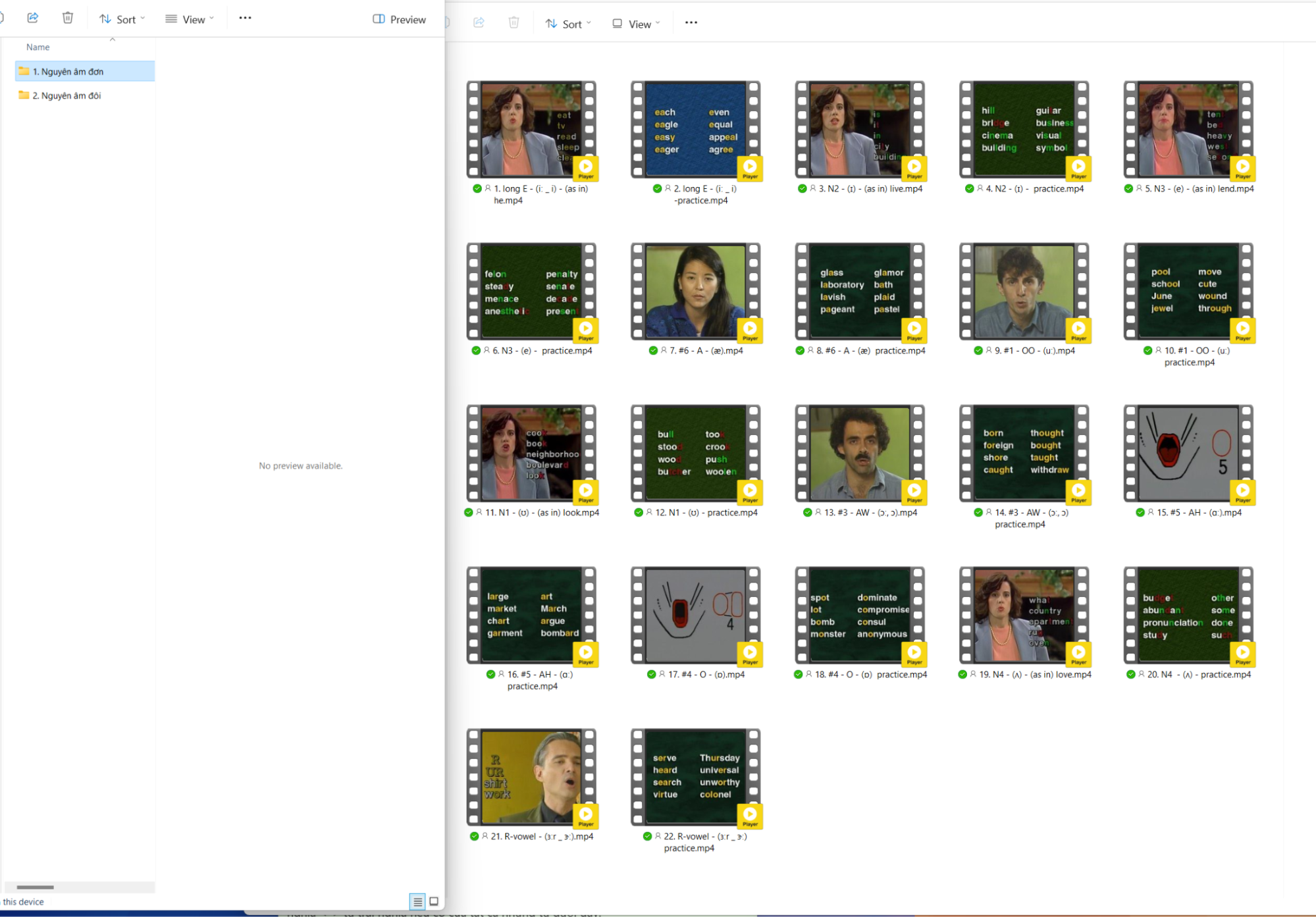Expand the Sort dropdown in right window
Viewport: 1316px width, 917px height.
coord(568,24)
